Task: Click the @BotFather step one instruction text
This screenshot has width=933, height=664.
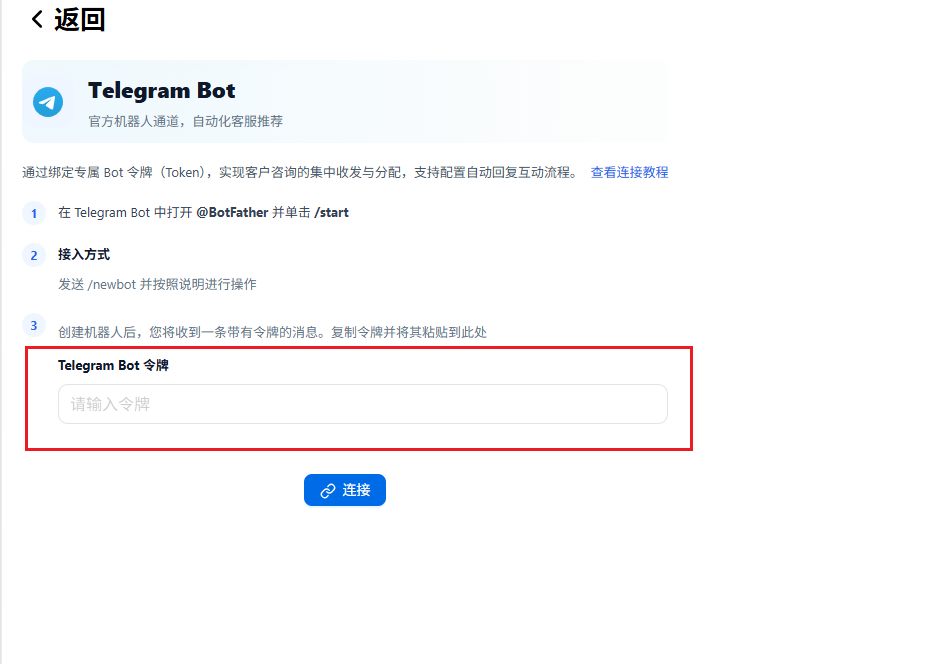Action: (203, 212)
